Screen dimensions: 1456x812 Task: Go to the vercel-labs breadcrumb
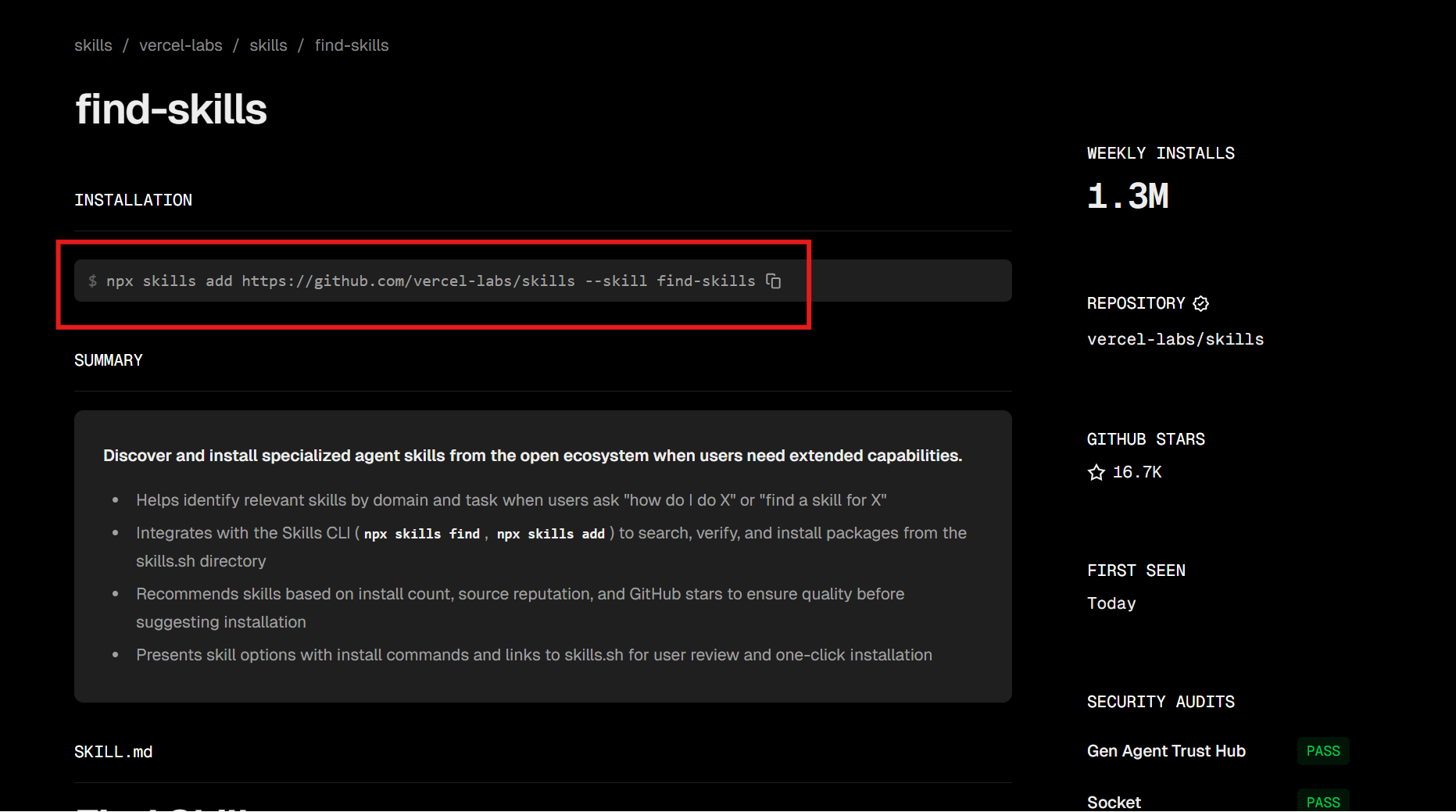(x=181, y=45)
